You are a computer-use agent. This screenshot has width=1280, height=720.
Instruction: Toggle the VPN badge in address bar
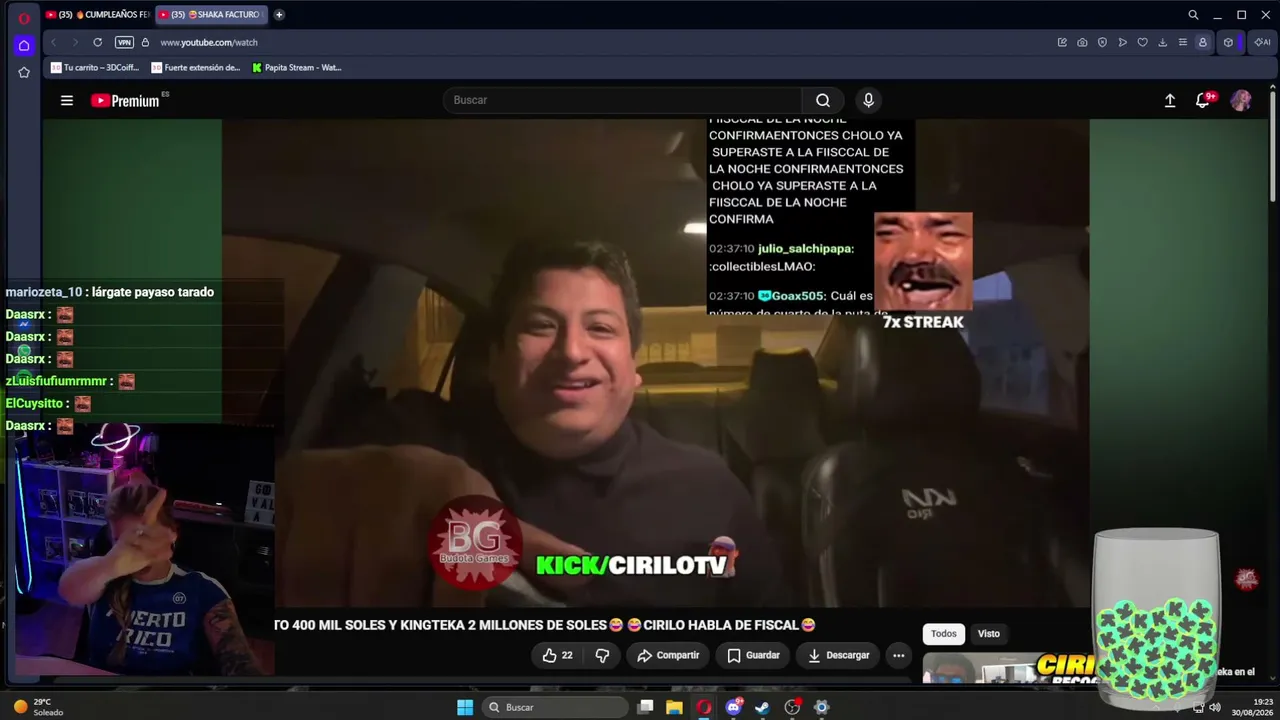[x=124, y=42]
